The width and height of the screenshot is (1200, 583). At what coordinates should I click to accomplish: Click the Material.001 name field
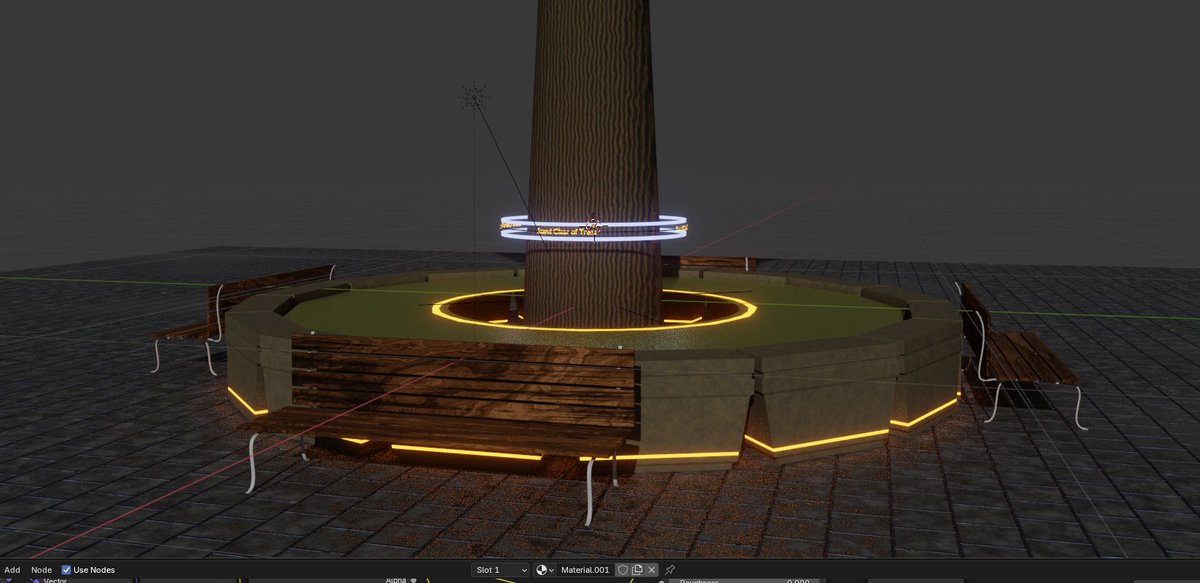click(585, 570)
